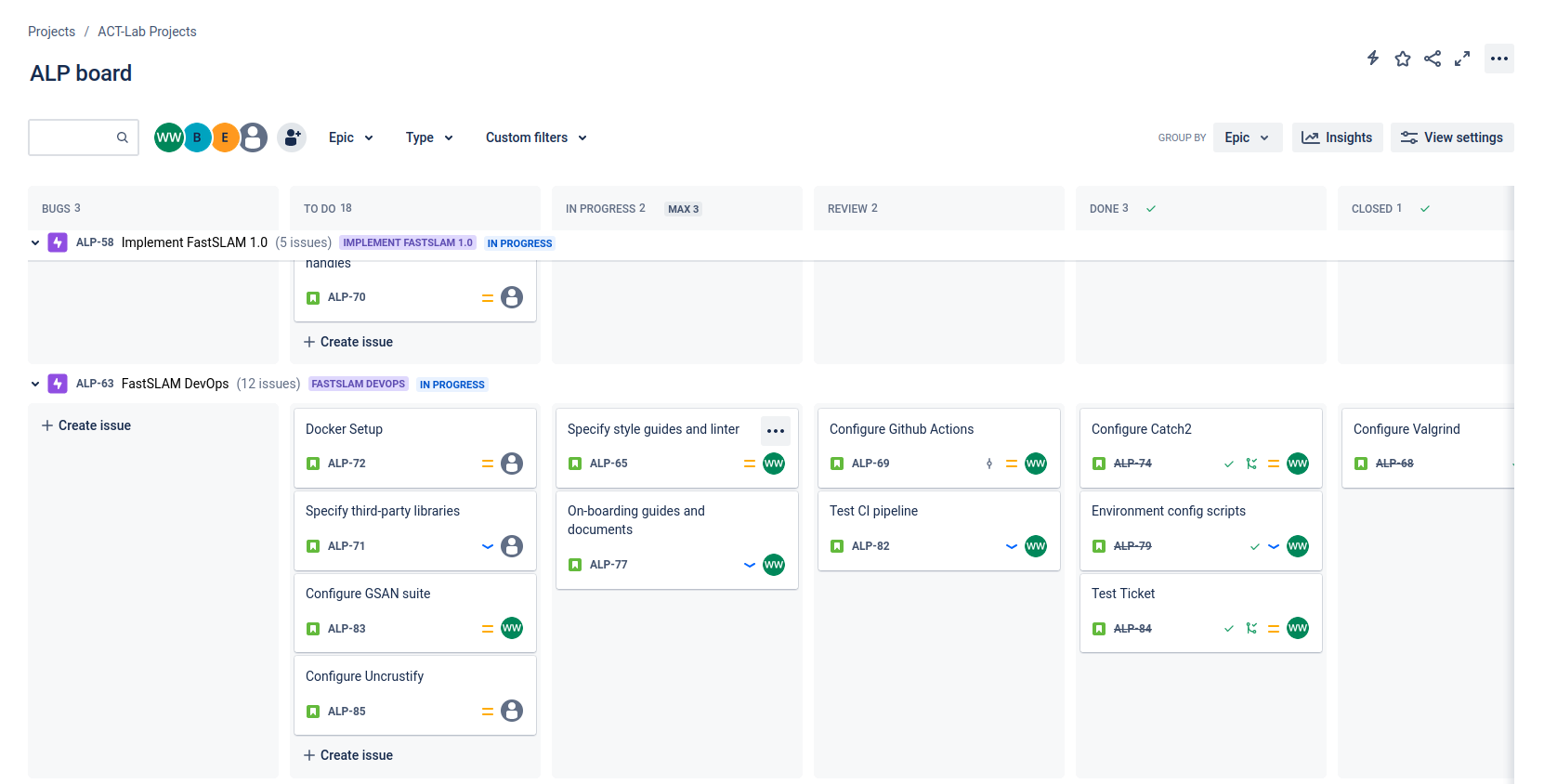Filter by unassigned avatar
The image size is (1544, 784).
(254, 137)
